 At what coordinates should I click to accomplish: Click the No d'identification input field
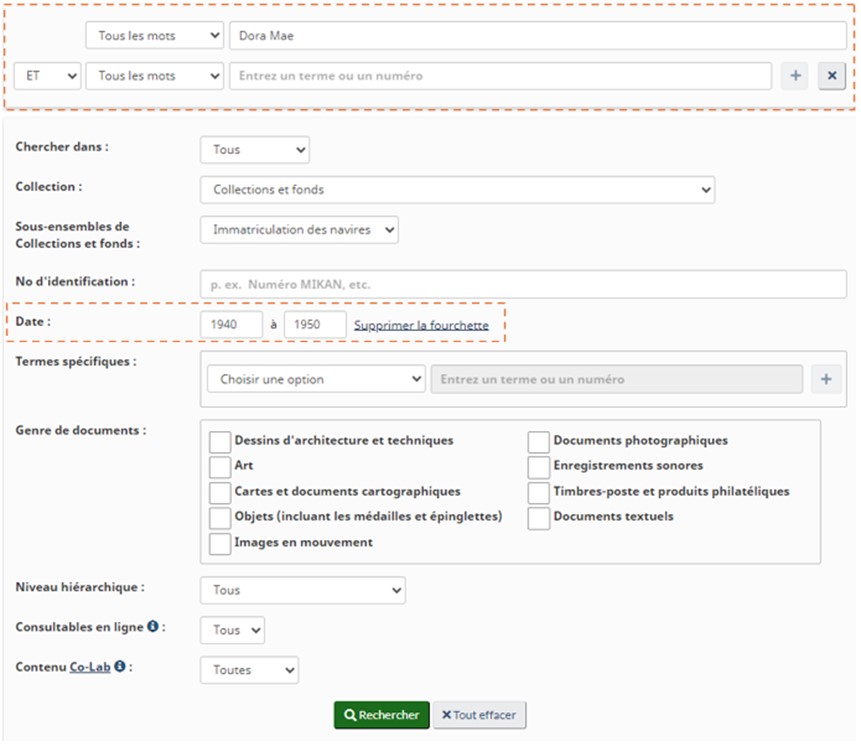pos(523,284)
